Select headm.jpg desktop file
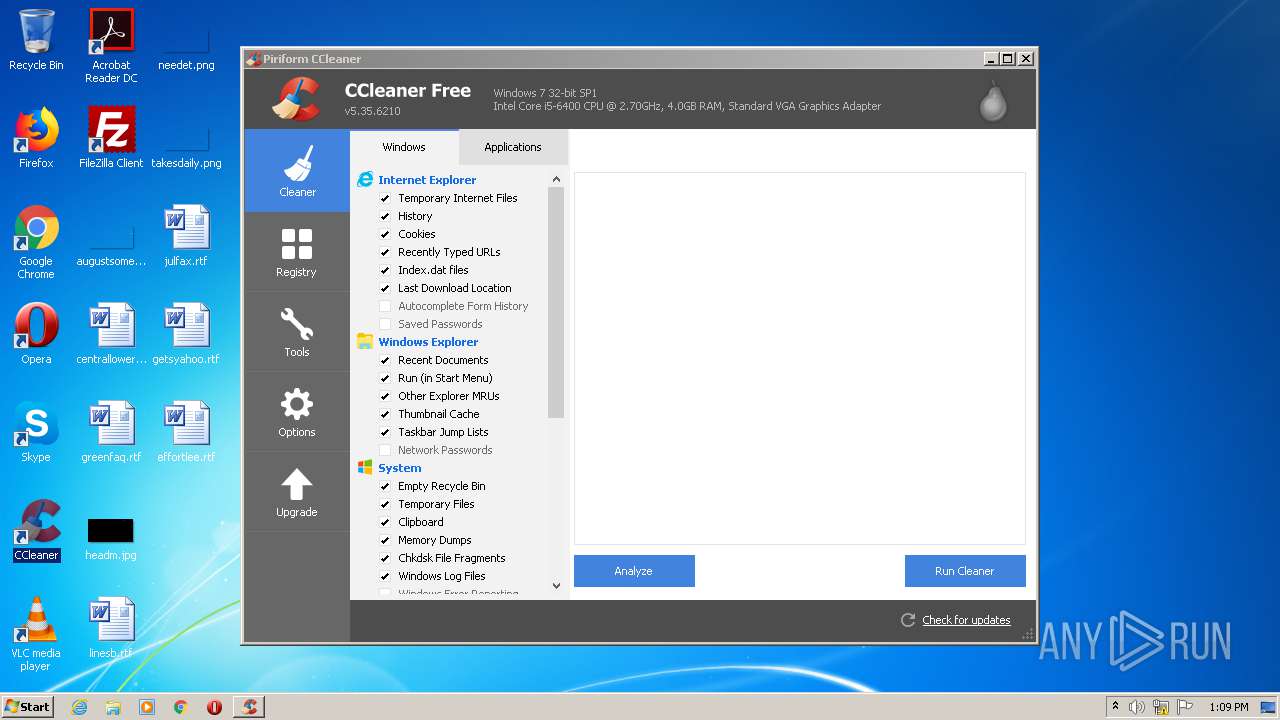This screenshot has height=720, width=1280. click(x=111, y=540)
